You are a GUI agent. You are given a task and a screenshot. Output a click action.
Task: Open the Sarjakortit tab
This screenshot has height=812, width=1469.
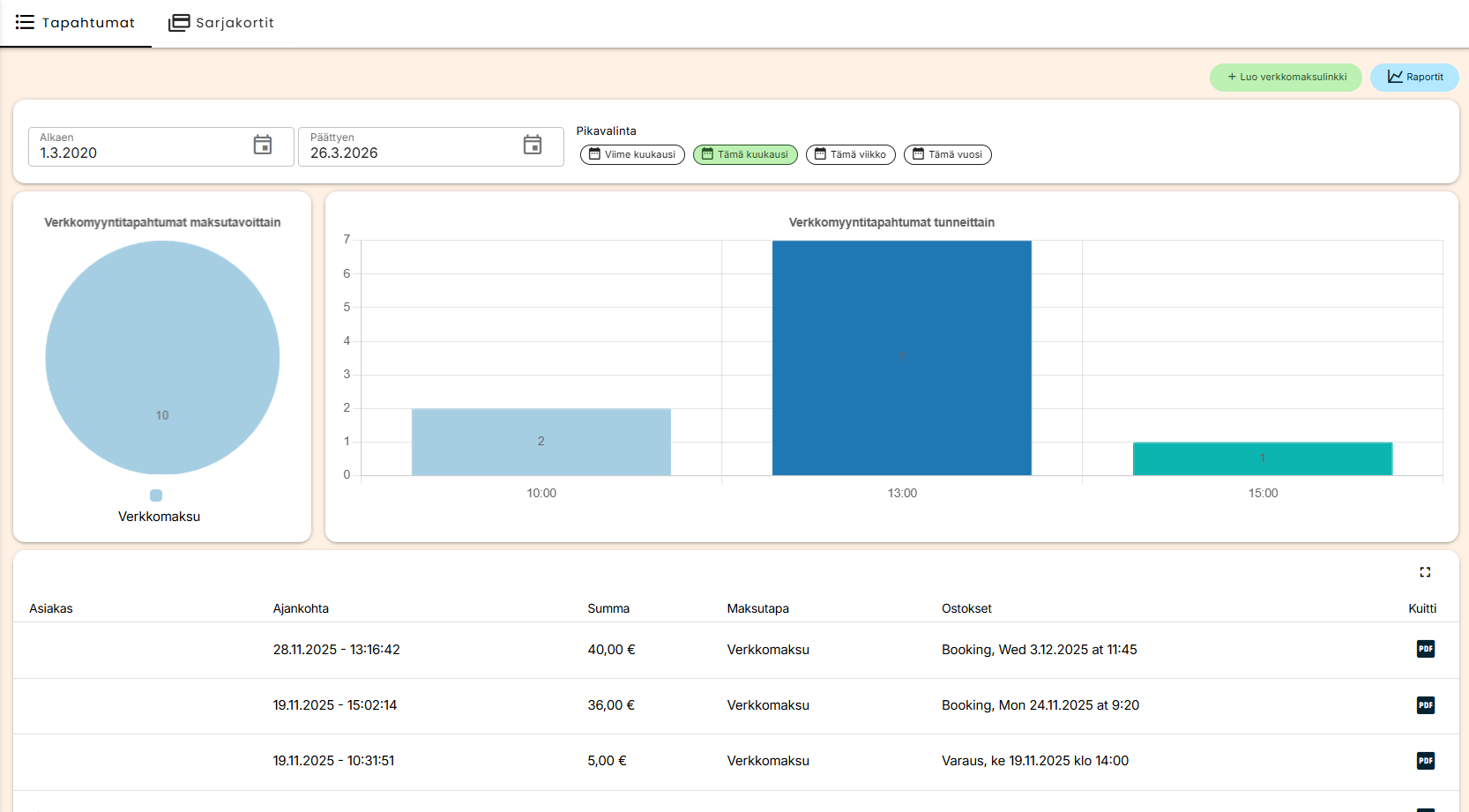221,23
